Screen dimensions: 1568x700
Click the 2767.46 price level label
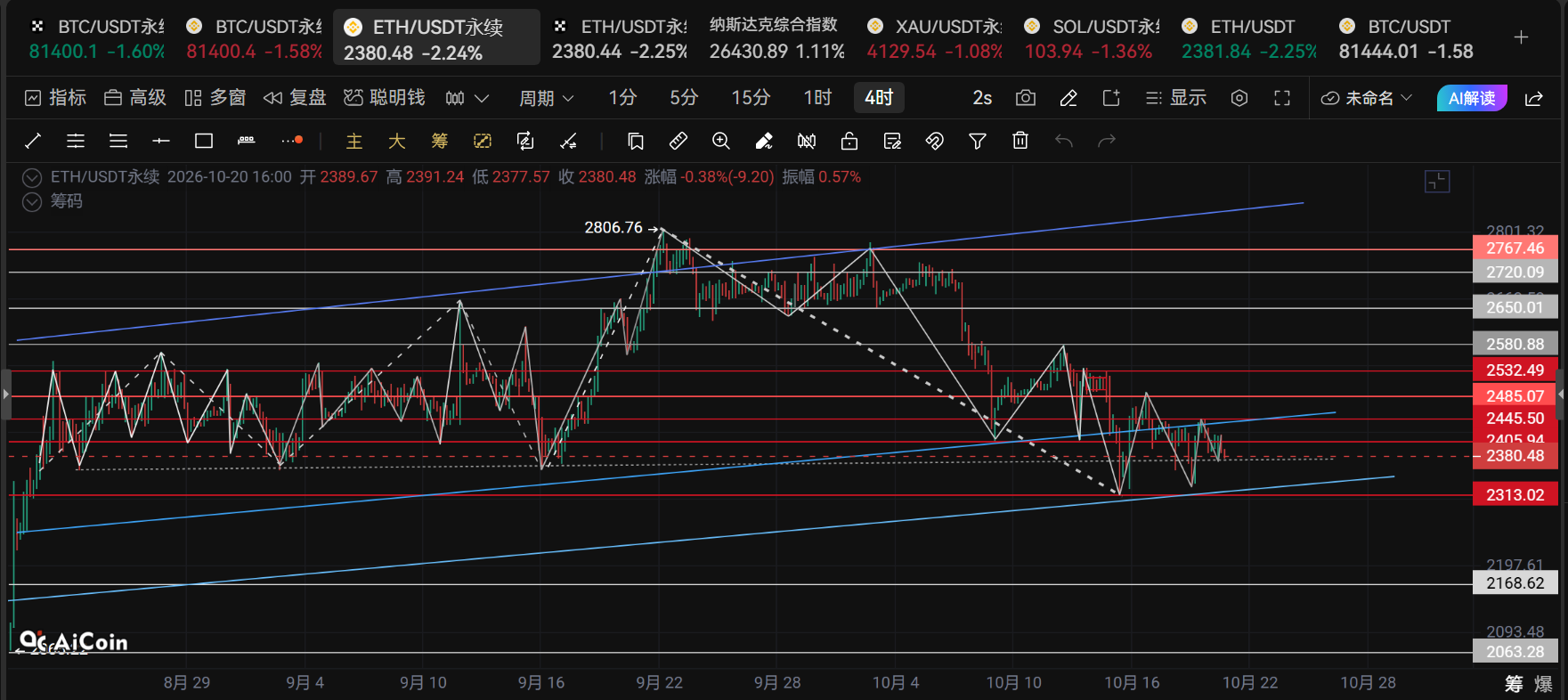point(1515,248)
